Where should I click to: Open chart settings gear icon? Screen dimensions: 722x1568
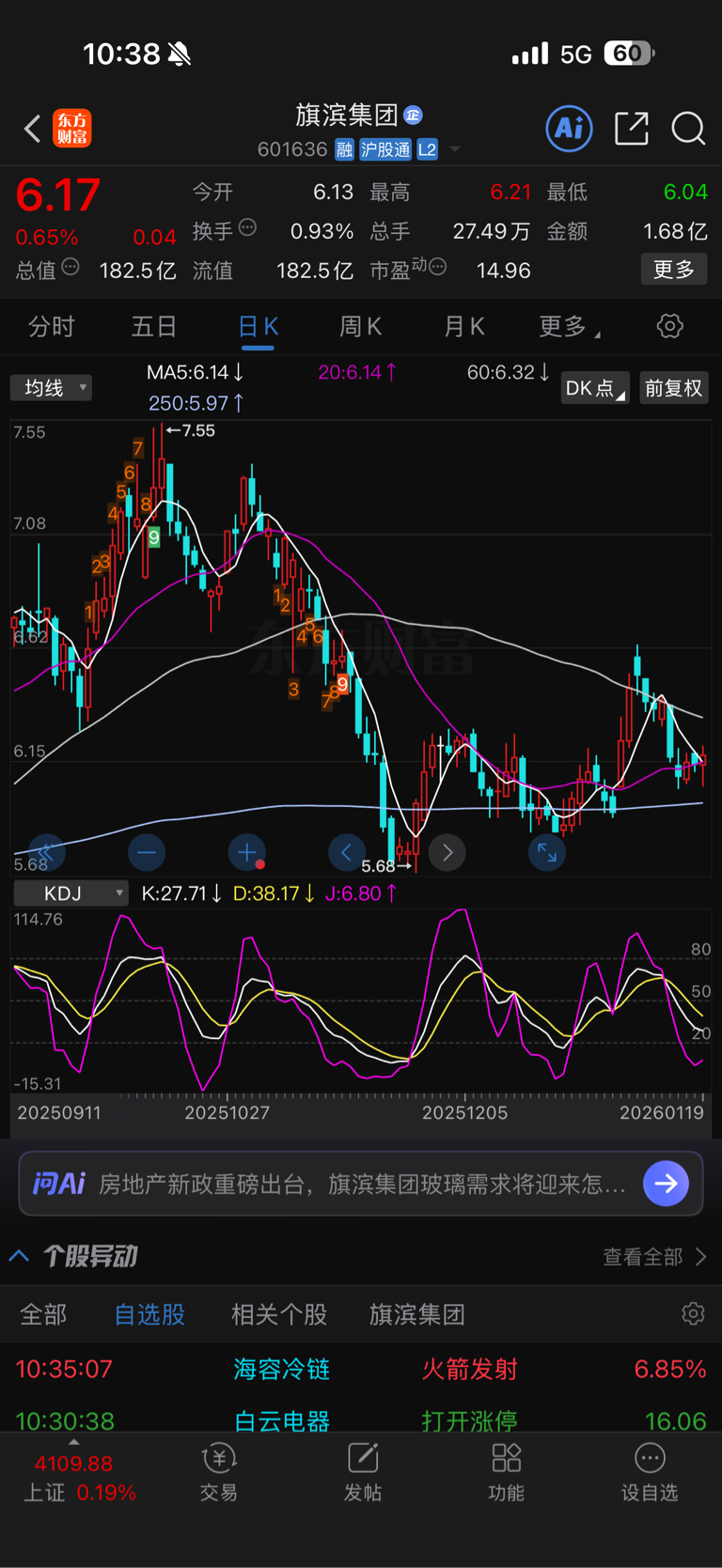669,326
